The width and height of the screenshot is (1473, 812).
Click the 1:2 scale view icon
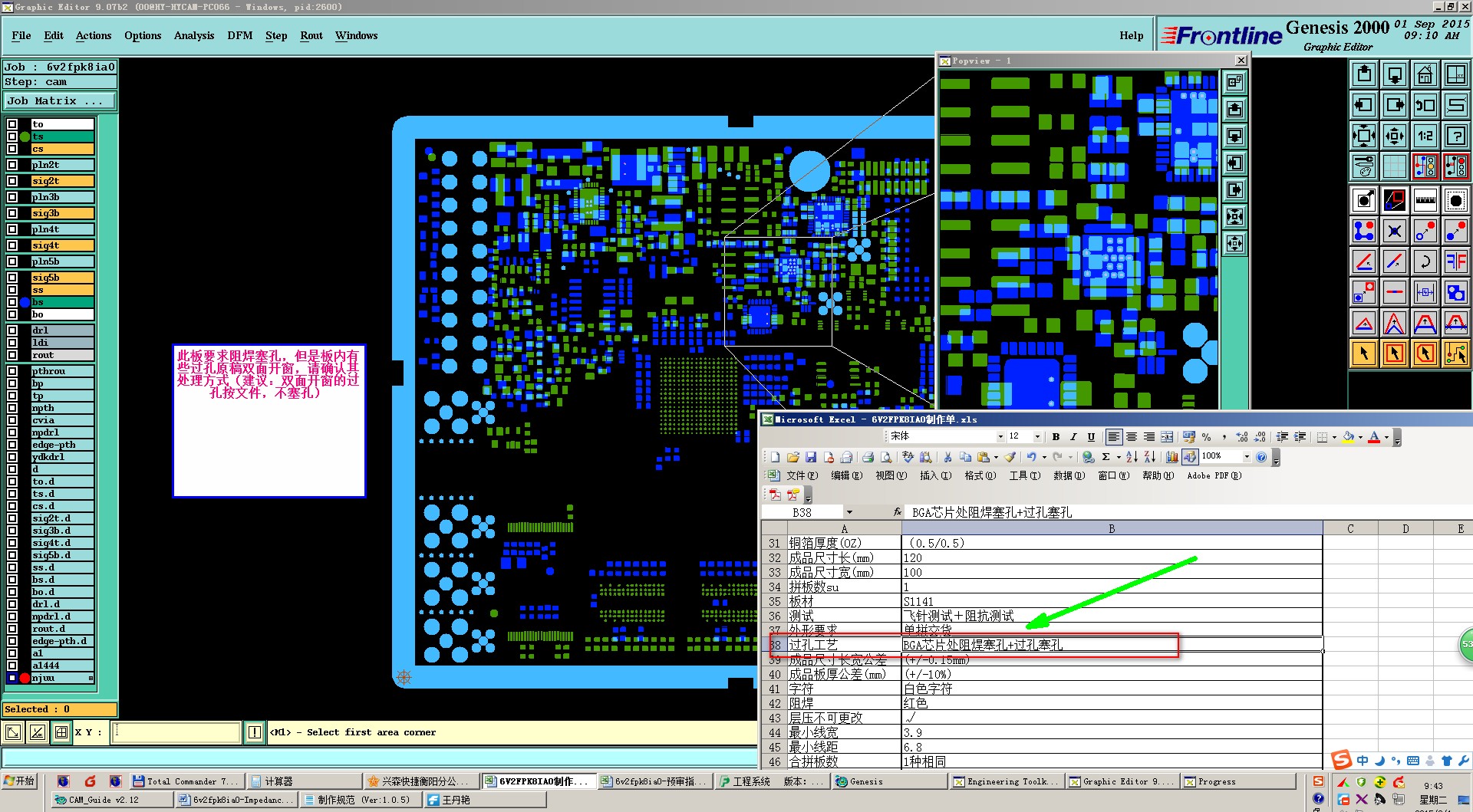point(1425,136)
